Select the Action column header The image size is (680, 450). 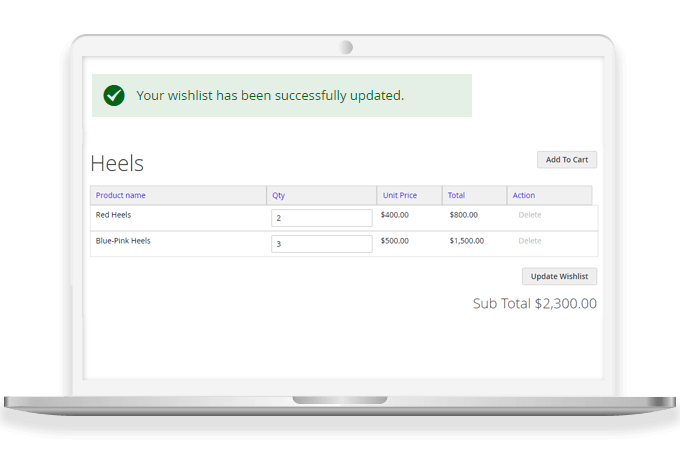click(x=524, y=195)
